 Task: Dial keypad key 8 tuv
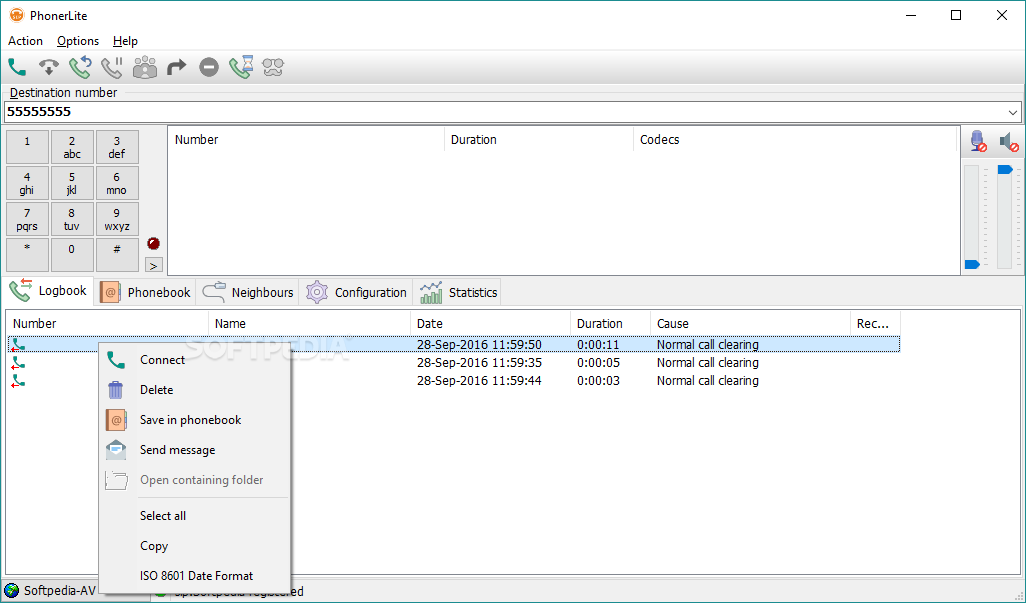(x=72, y=219)
